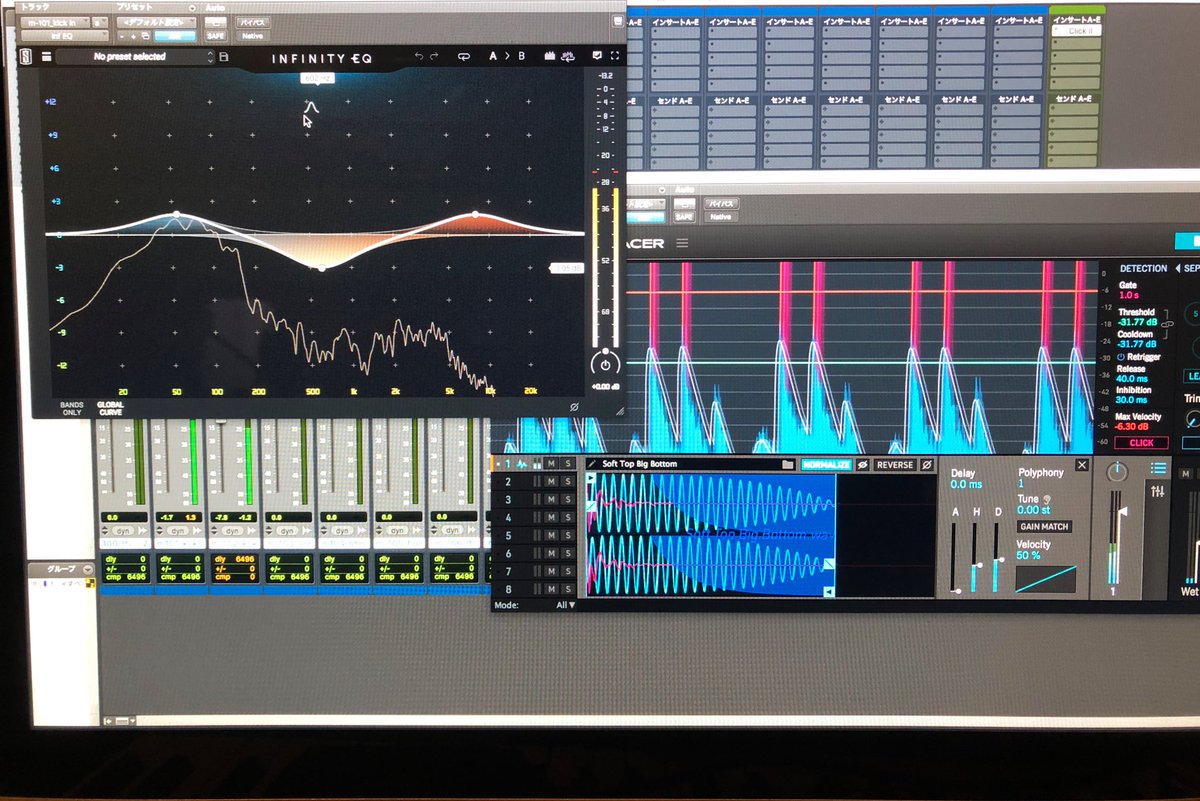Switch to Infinity EQ state A

tap(492, 57)
